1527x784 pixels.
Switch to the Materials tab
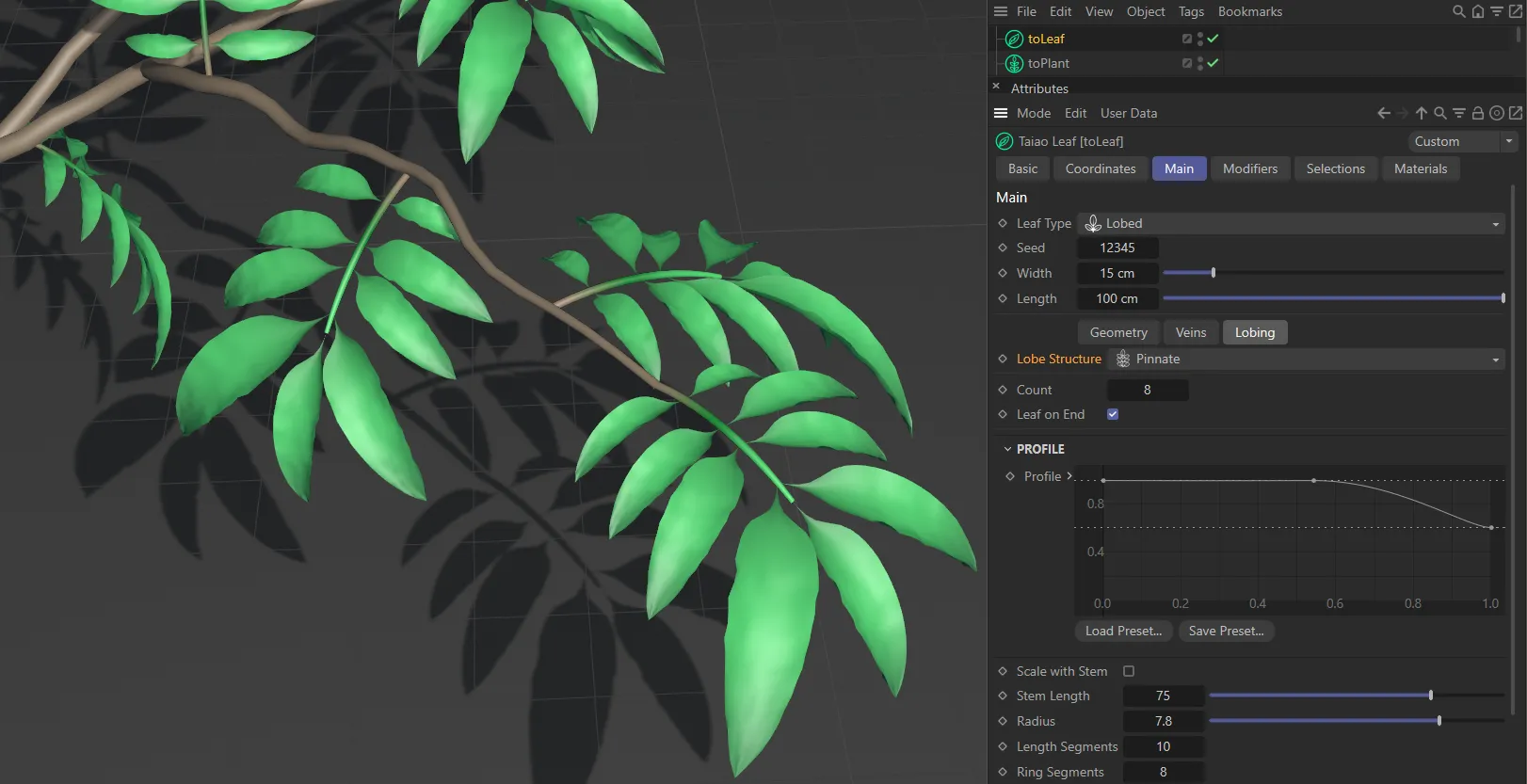coord(1421,168)
